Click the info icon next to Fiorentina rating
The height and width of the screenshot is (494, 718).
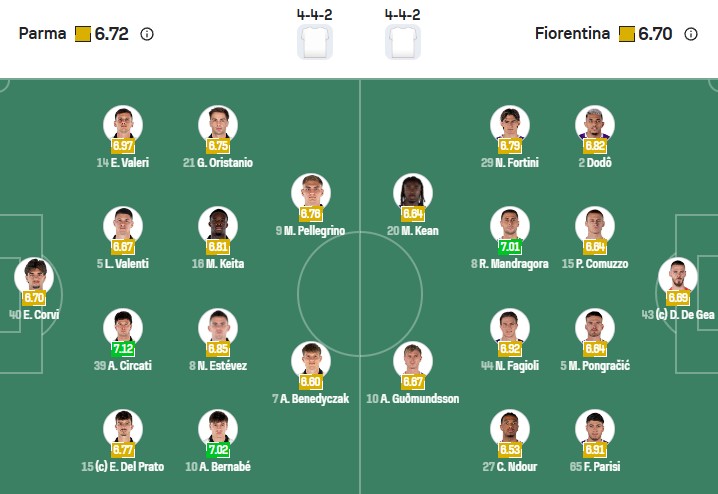click(691, 34)
